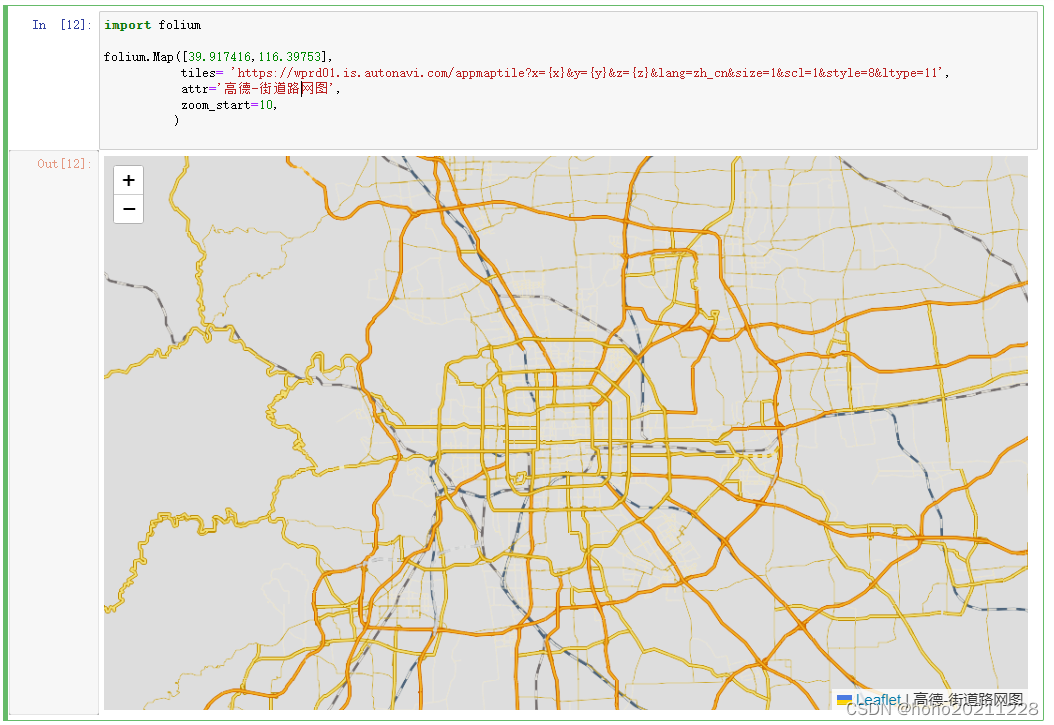Screen dimensions: 1054x725
Task: Open the Leaflet hyperlink in the attribution
Action: point(875,701)
